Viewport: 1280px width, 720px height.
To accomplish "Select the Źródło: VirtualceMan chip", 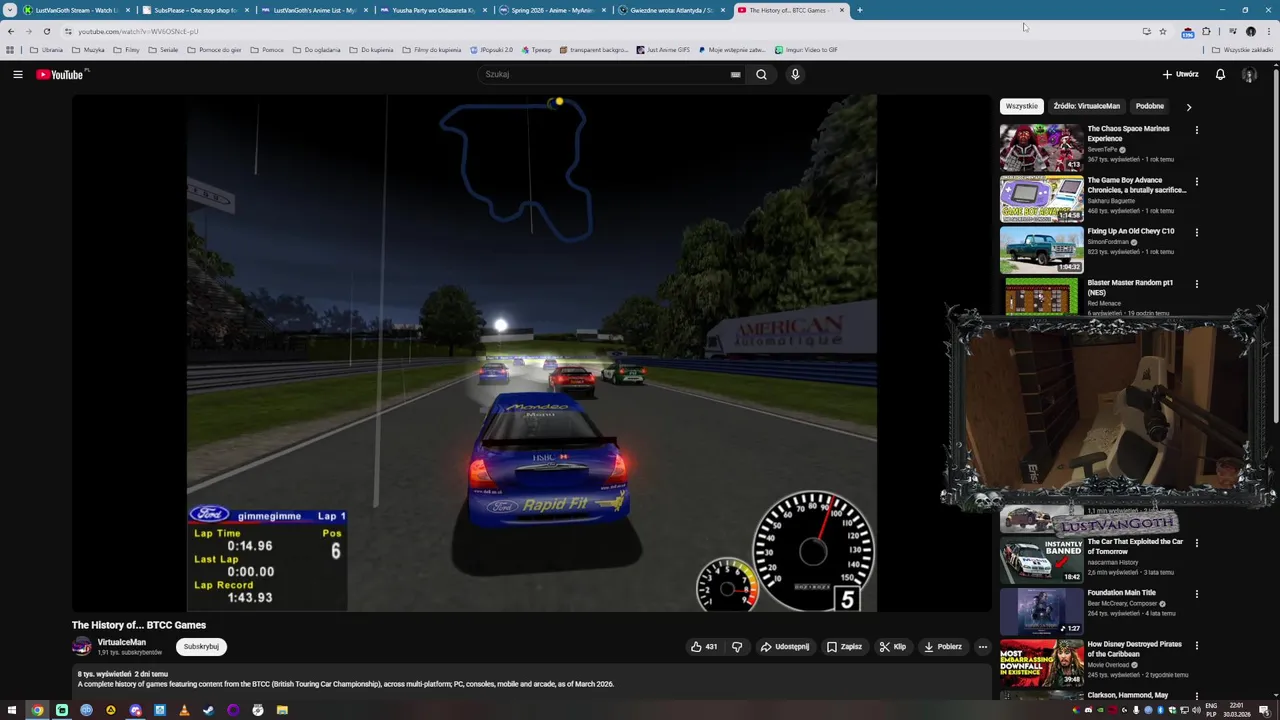I will 1086,106.
